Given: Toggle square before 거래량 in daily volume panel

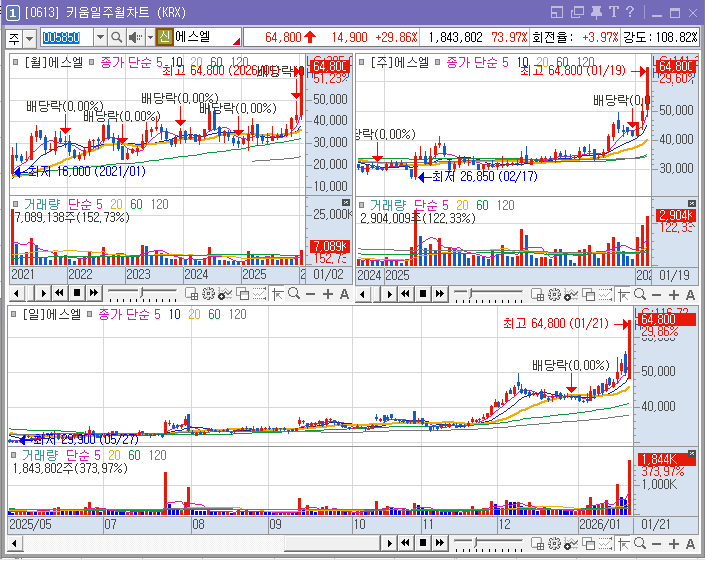Looking at the screenshot, I should (x=13, y=455).
